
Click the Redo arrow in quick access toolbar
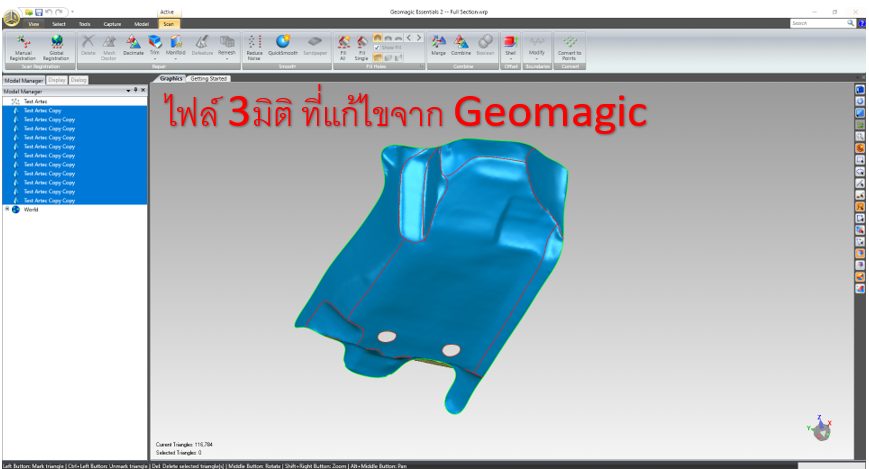click(x=59, y=12)
